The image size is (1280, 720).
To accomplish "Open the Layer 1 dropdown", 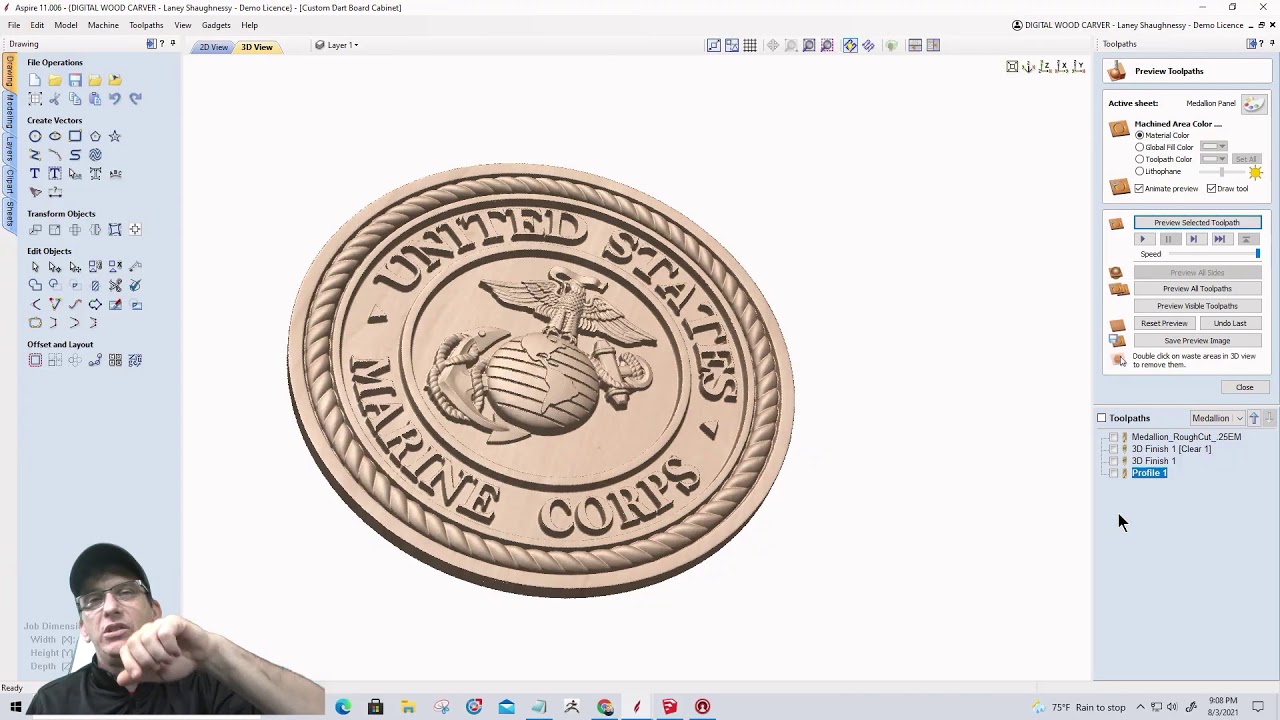I will [337, 45].
